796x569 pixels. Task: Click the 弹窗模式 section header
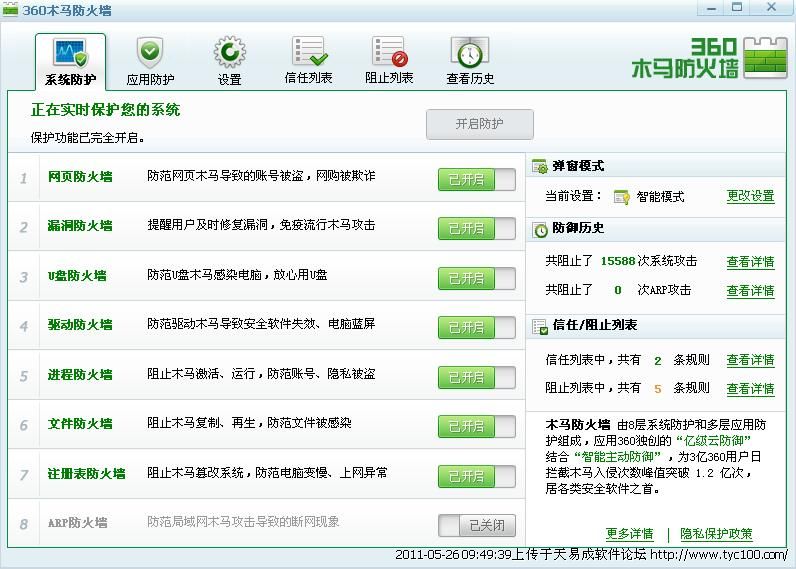pyautogui.click(x=656, y=166)
